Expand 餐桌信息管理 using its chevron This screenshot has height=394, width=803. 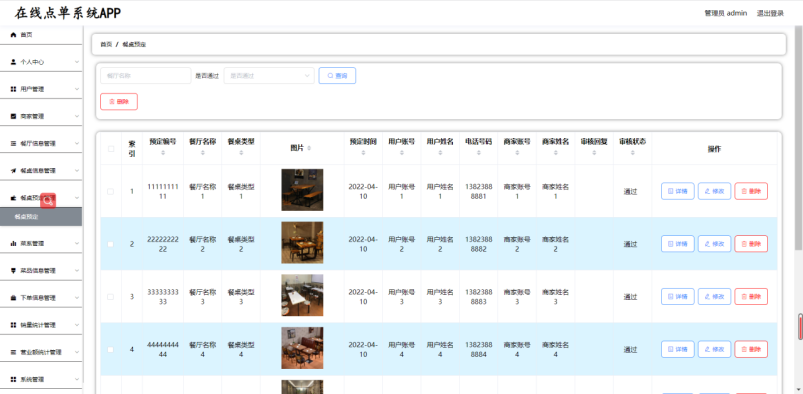tap(77, 171)
